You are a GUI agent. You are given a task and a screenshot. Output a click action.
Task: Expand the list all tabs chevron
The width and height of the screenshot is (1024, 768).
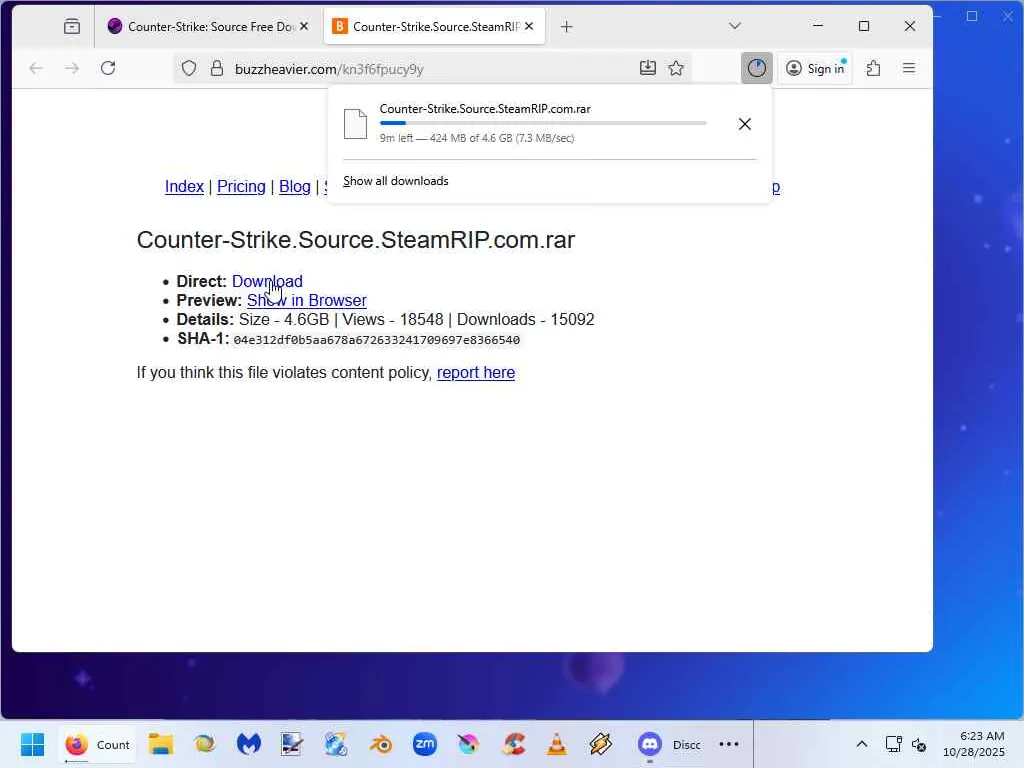(735, 26)
